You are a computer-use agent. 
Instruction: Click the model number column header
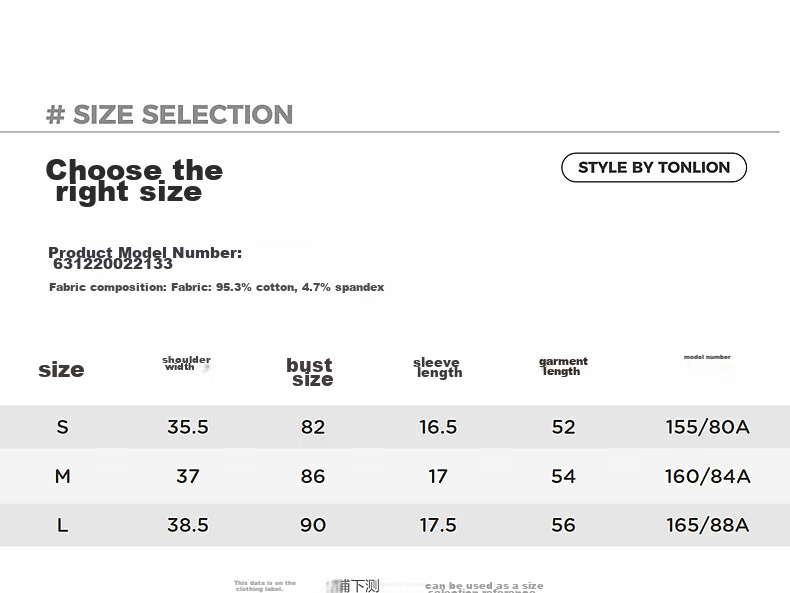707,357
